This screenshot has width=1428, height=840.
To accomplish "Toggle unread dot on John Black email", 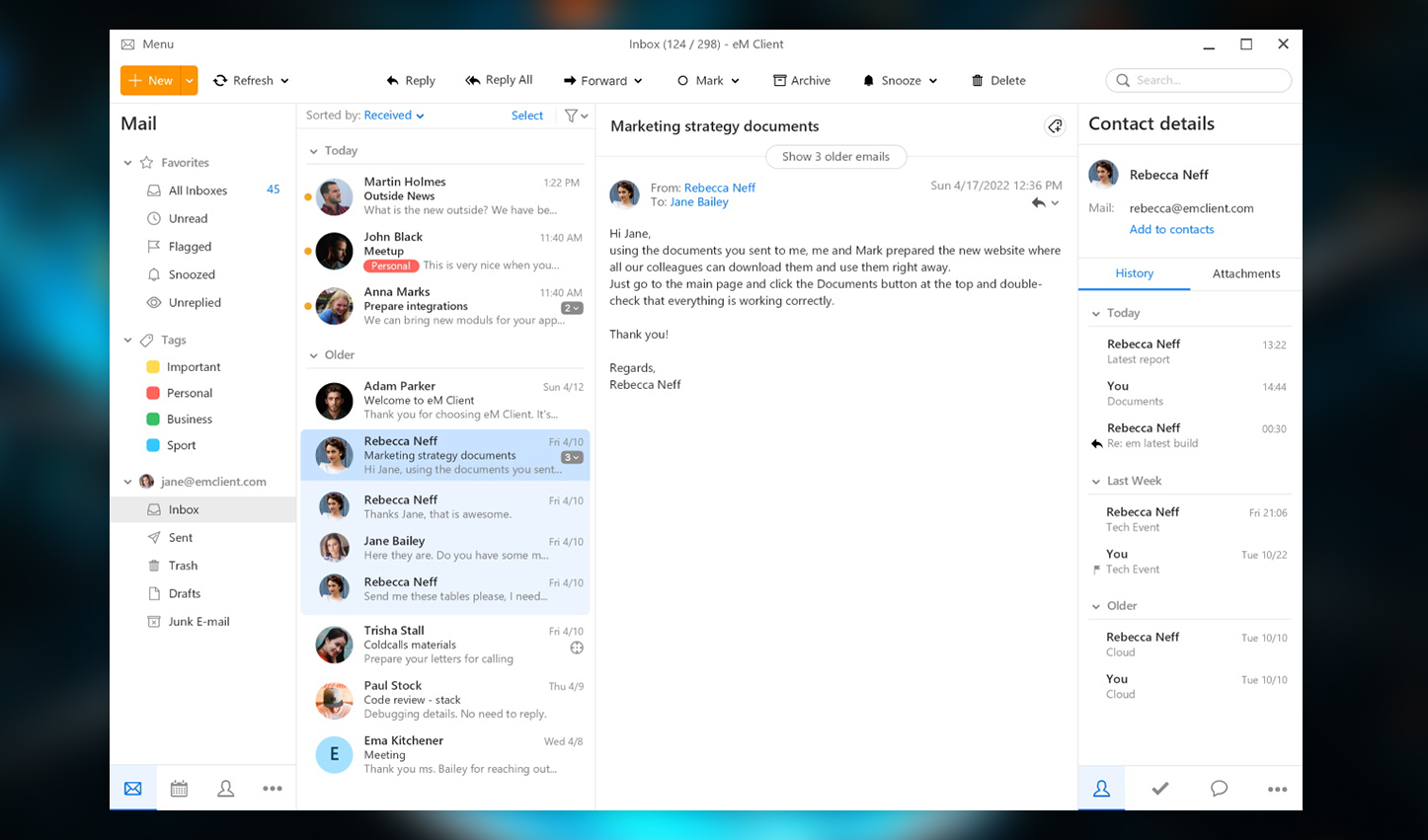I will (308, 252).
